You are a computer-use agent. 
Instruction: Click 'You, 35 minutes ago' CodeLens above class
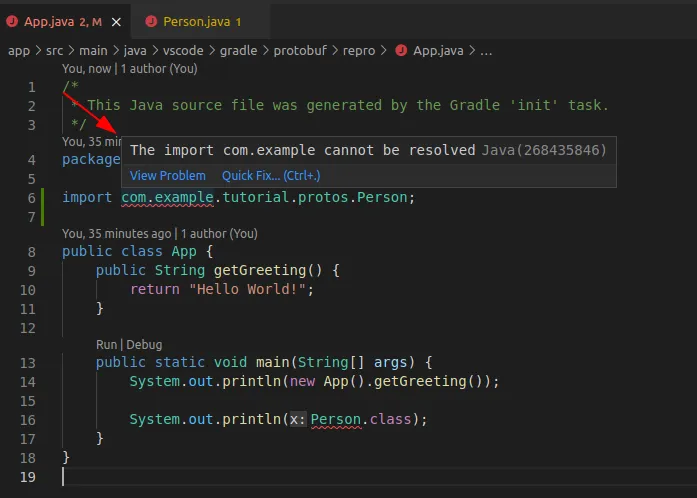coord(160,234)
